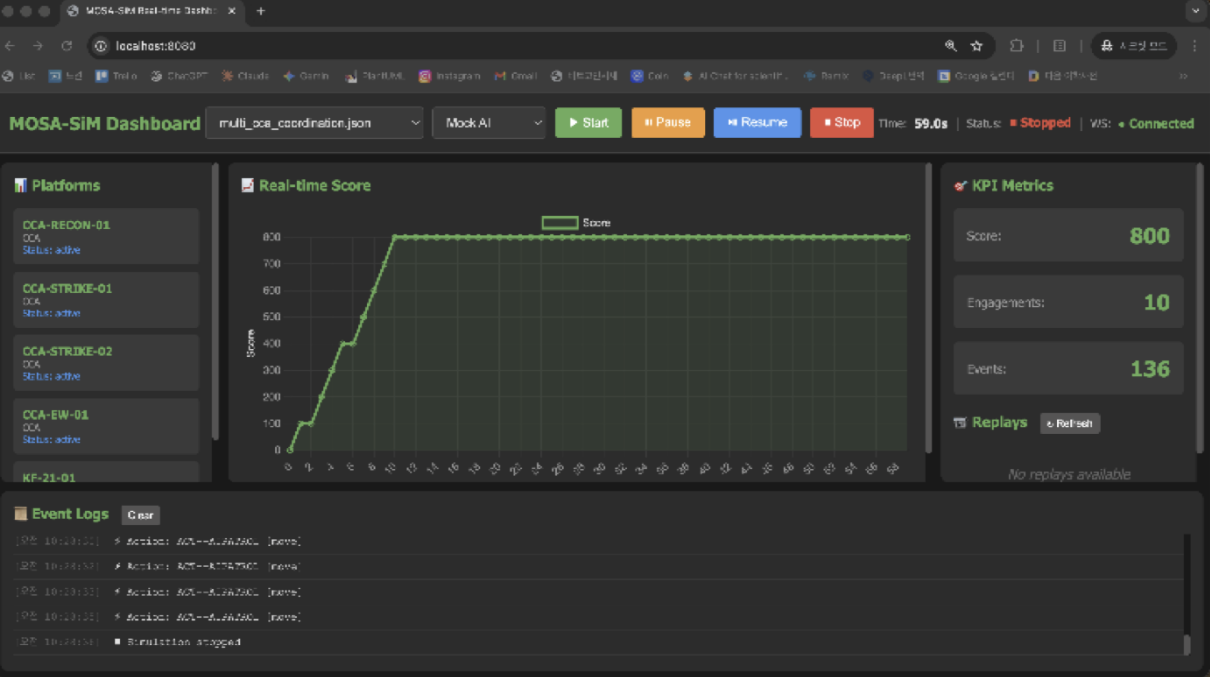This screenshot has width=1210, height=677.
Task: Open the multi_cca_coordination.json scenario dropdown
Action: coord(314,123)
